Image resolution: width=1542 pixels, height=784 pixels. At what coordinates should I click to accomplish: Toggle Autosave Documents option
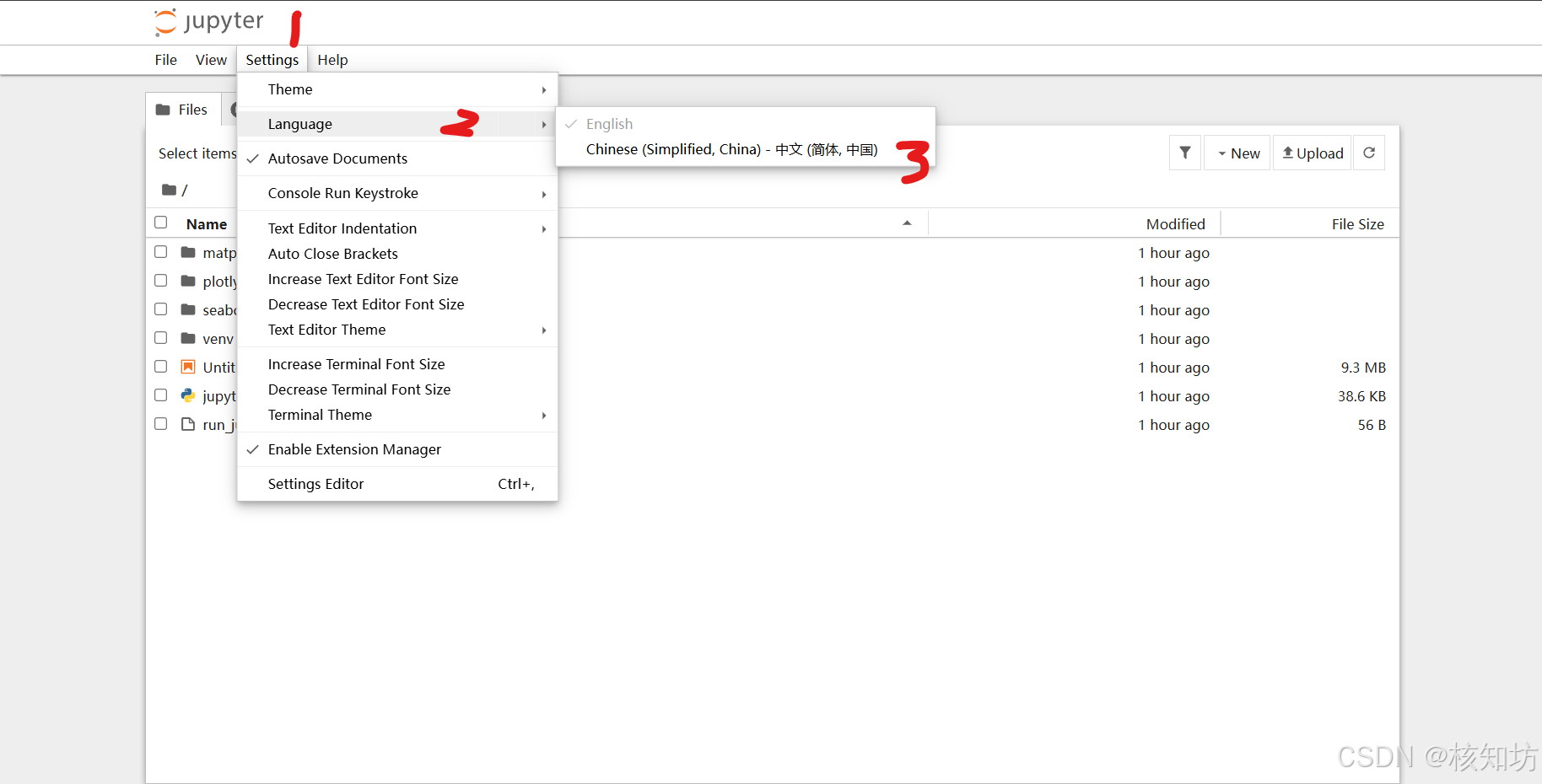pos(397,158)
